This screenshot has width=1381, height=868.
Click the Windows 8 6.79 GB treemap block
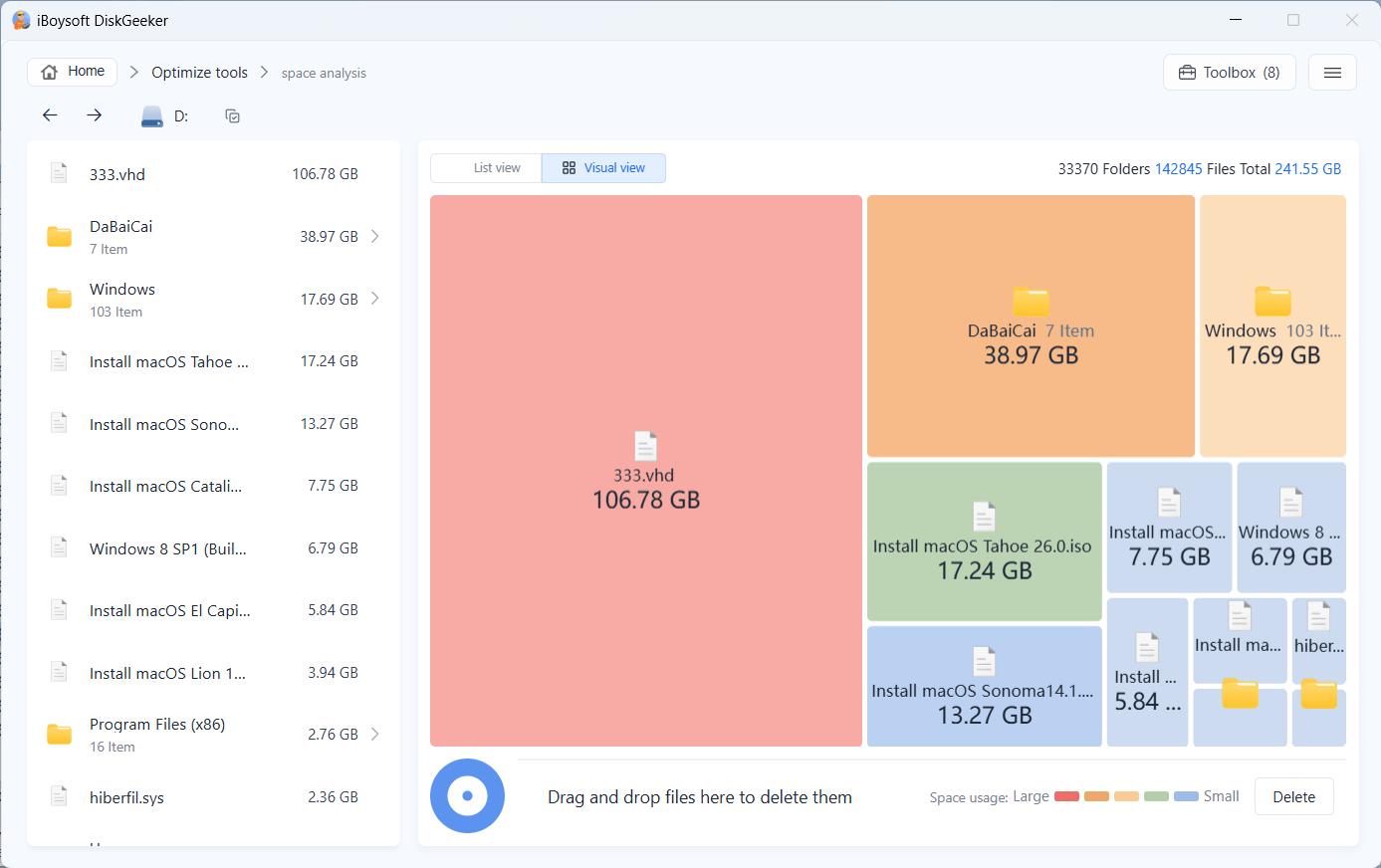(x=1291, y=528)
